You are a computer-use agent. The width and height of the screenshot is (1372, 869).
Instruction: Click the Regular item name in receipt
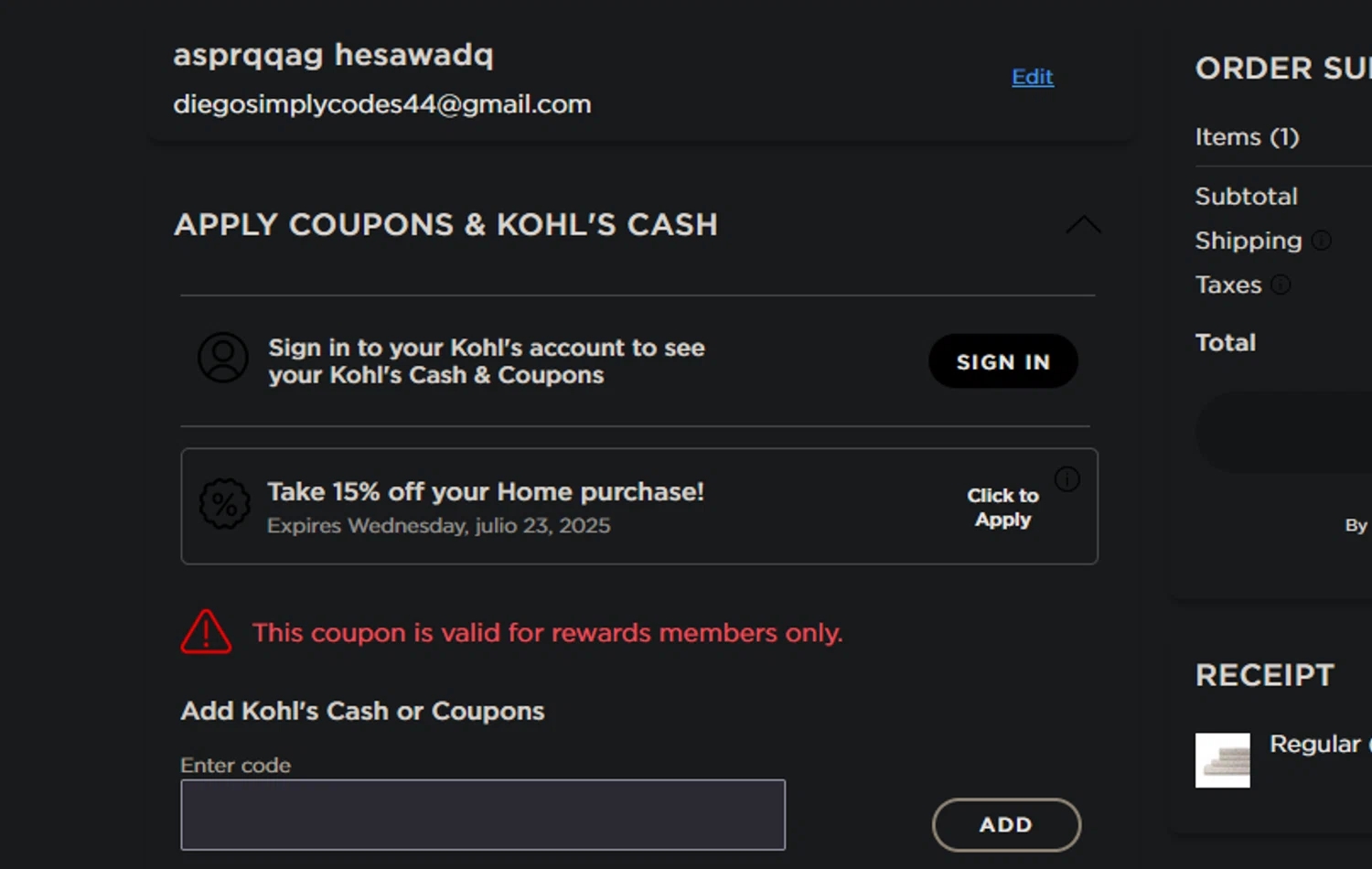1317,744
